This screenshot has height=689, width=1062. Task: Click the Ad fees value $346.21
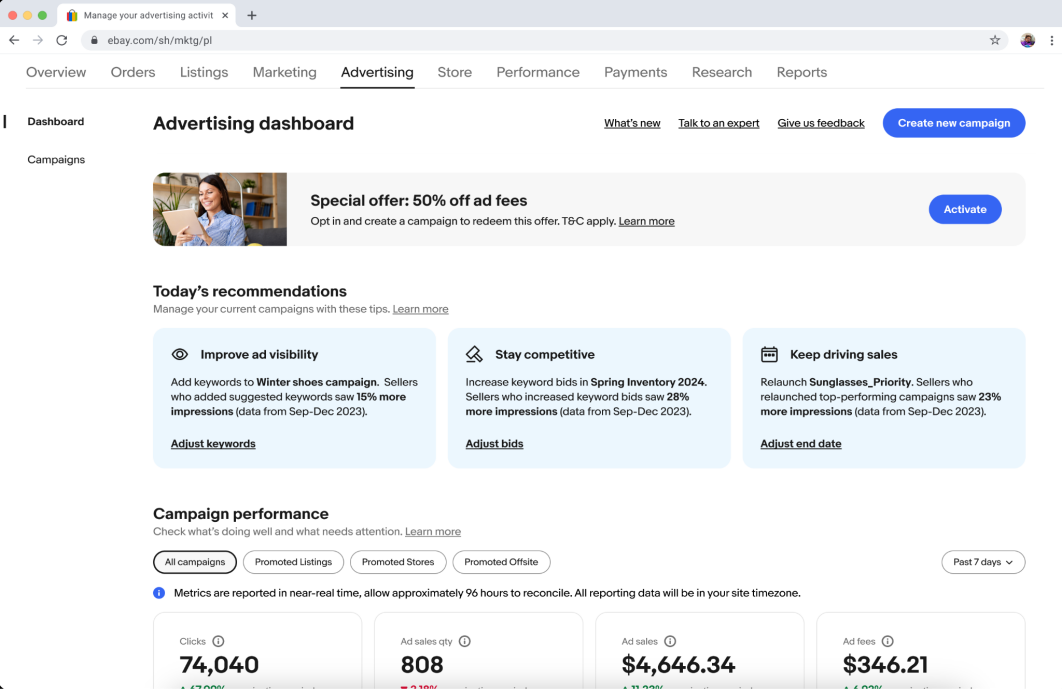[885, 665]
